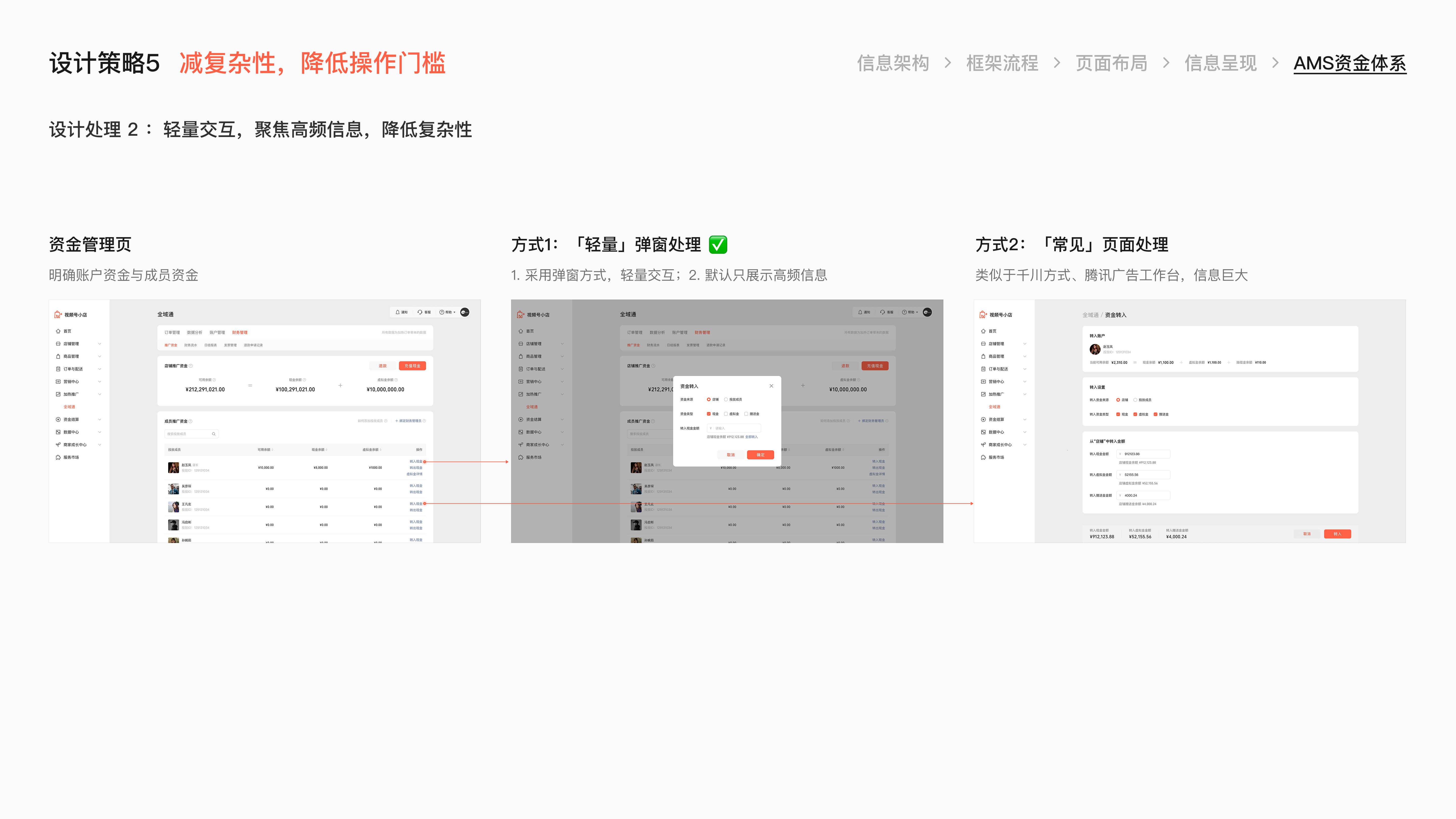Expand 商品管理 chevron in 资金管理页 sidebar
The width and height of the screenshot is (1456, 819).
[x=100, y=357]
